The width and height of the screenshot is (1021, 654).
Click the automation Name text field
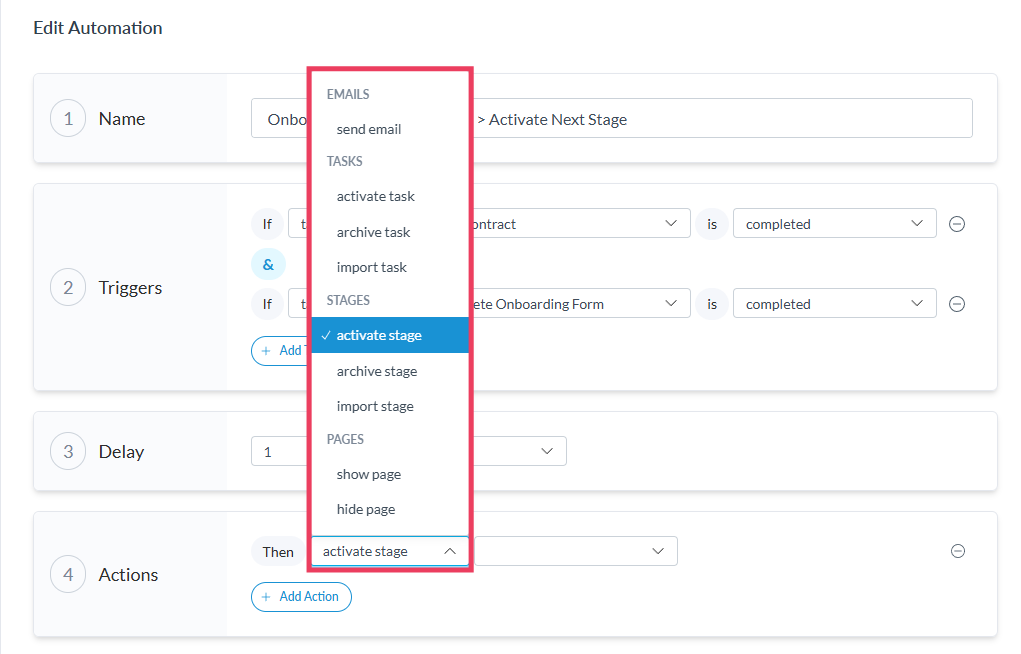(x=720, y=119)
